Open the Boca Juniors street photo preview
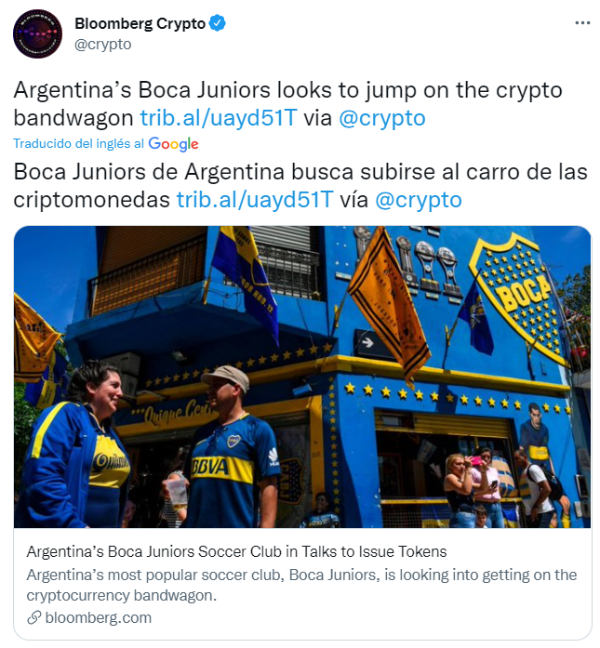 point(302,377)
